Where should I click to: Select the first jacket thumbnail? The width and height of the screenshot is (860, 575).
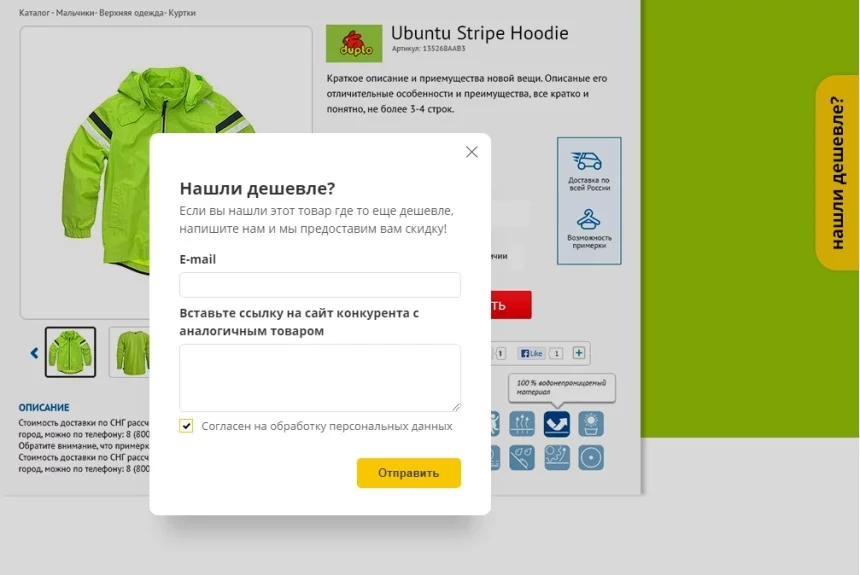[x=70, y=352]
